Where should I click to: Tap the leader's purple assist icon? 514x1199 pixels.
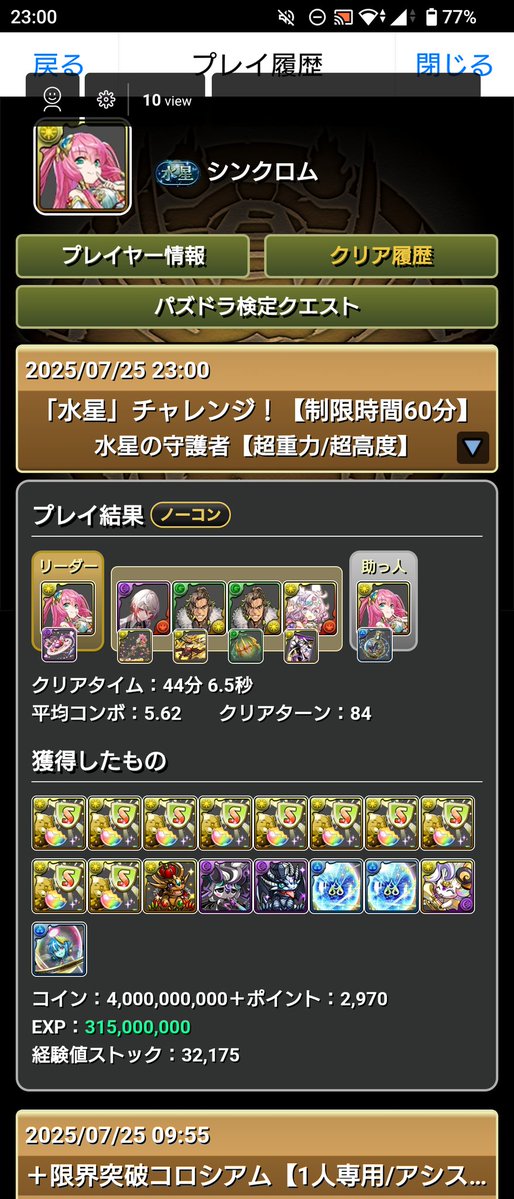pos(58,645)
